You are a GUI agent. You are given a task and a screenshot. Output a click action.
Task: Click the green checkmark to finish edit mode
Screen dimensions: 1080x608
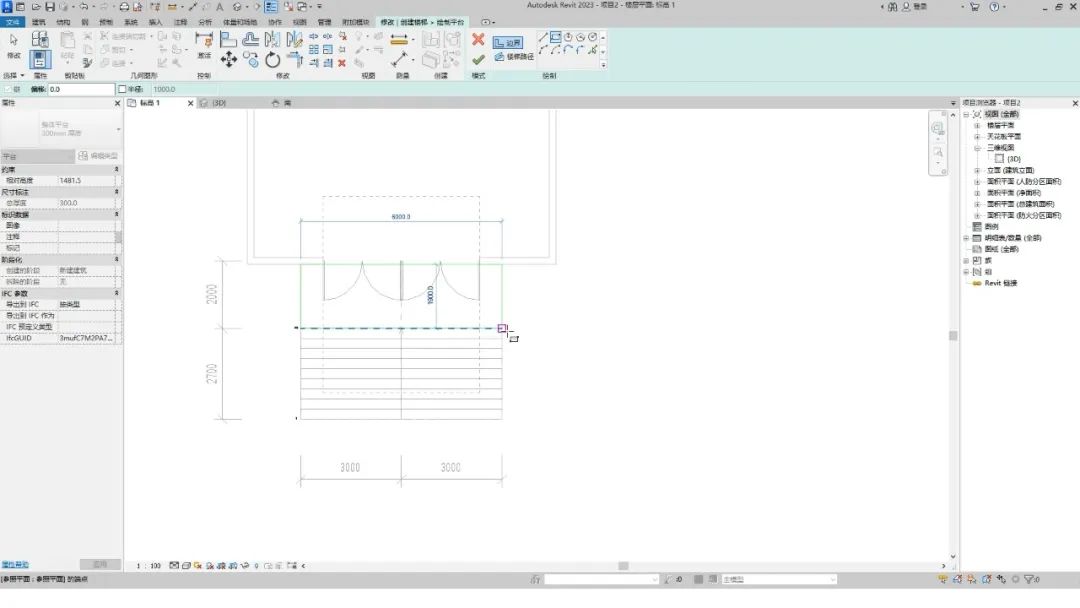coord(478,60)
